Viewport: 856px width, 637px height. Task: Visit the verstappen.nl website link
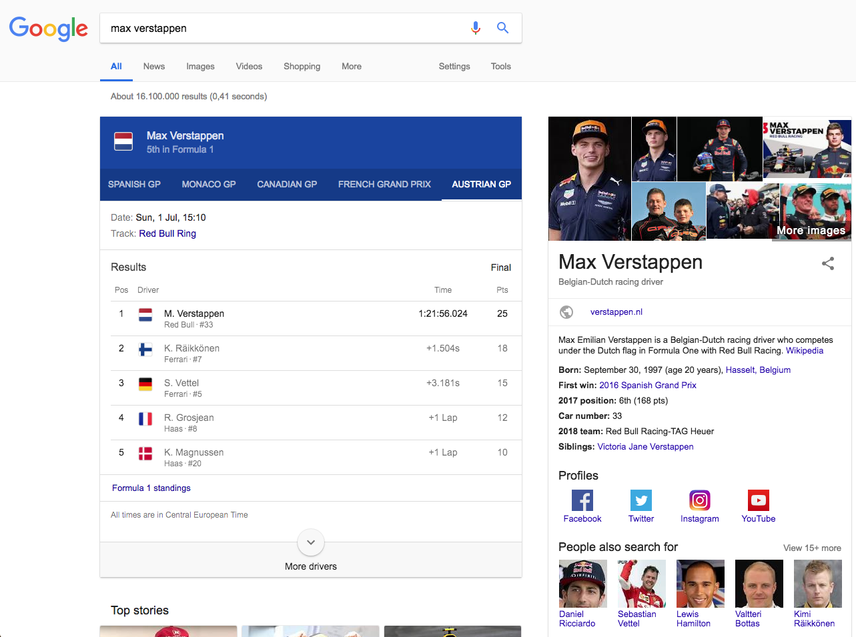[616, 311]
